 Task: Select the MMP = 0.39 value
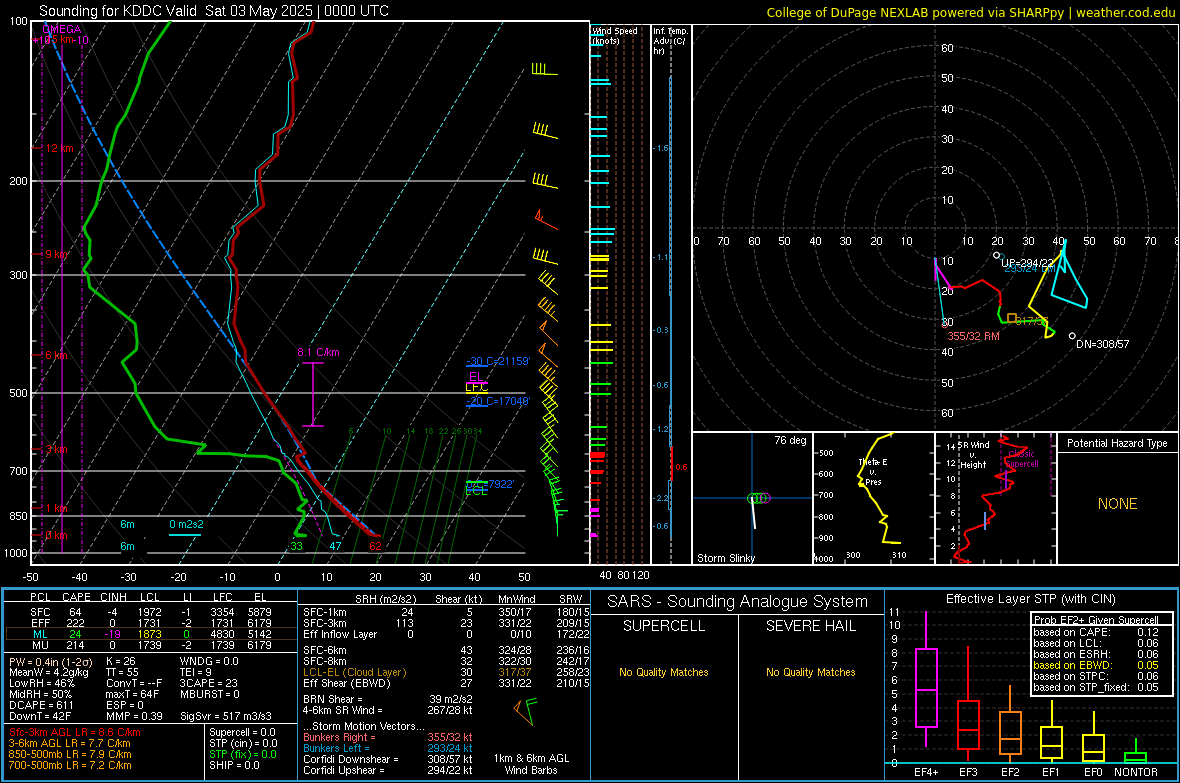click(x=134, y=716)
